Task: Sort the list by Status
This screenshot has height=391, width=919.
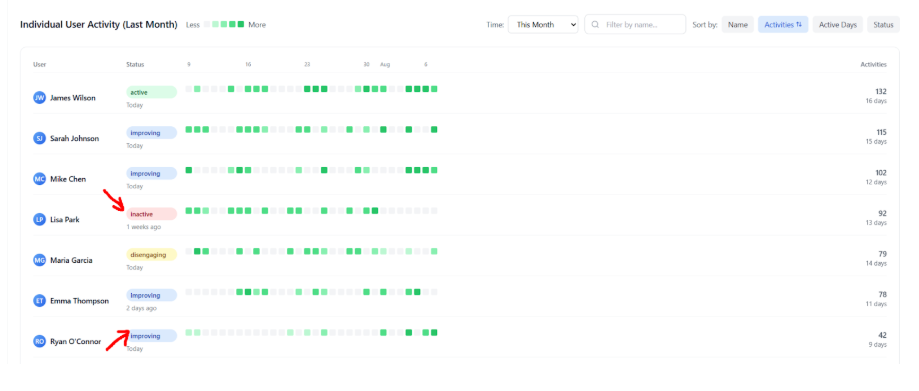Action: pyautogui.click(x=883, y=25)
